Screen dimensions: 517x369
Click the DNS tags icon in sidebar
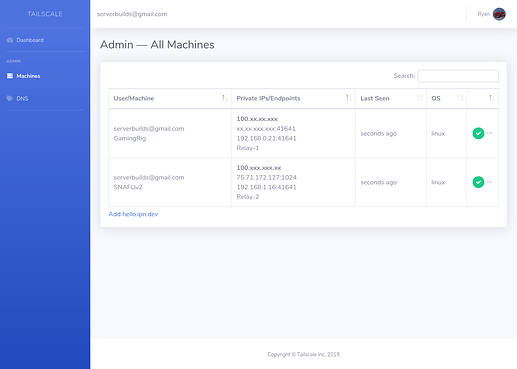[x=10, y=98]
